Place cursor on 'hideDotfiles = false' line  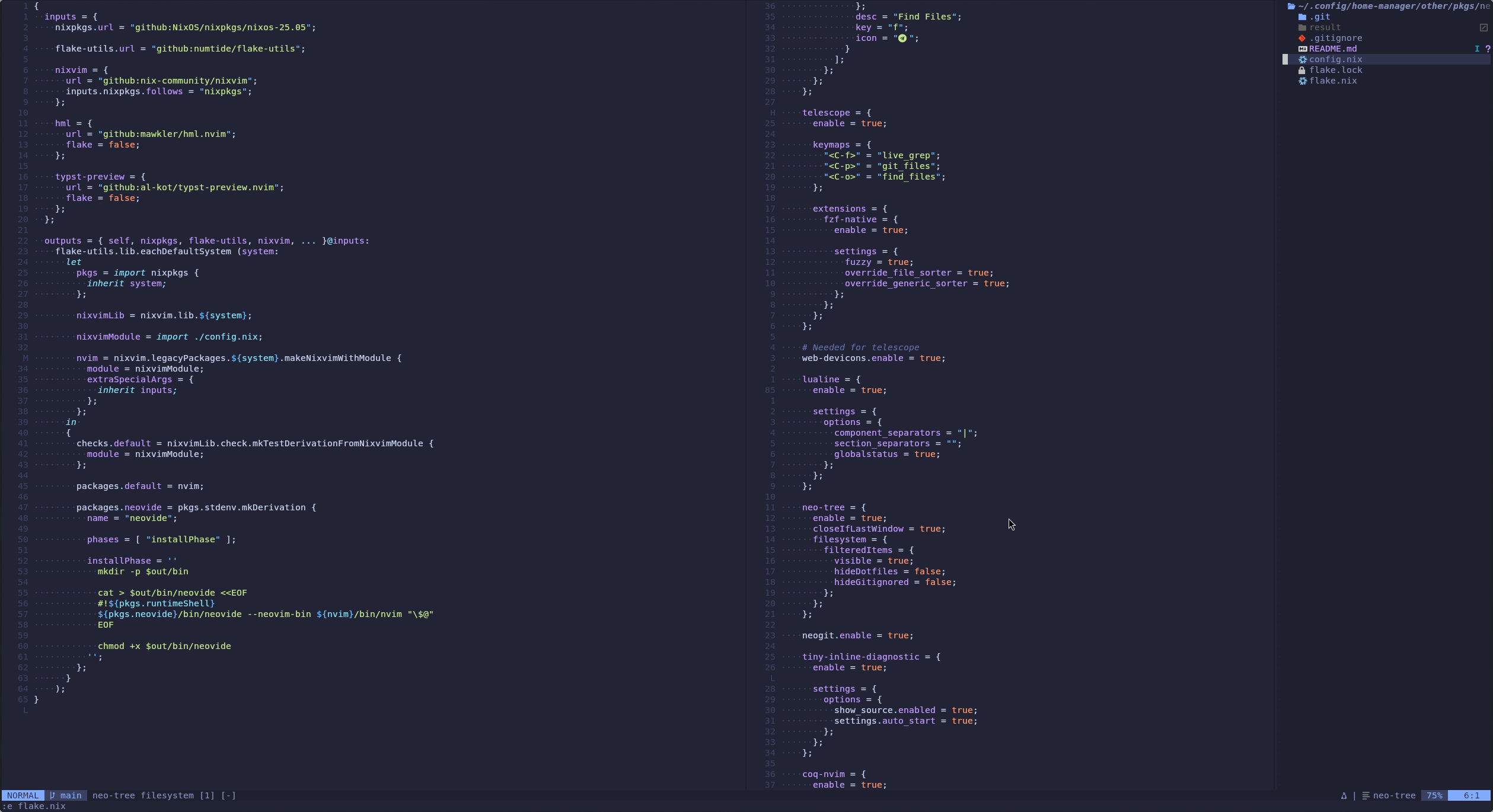point(888,571)
